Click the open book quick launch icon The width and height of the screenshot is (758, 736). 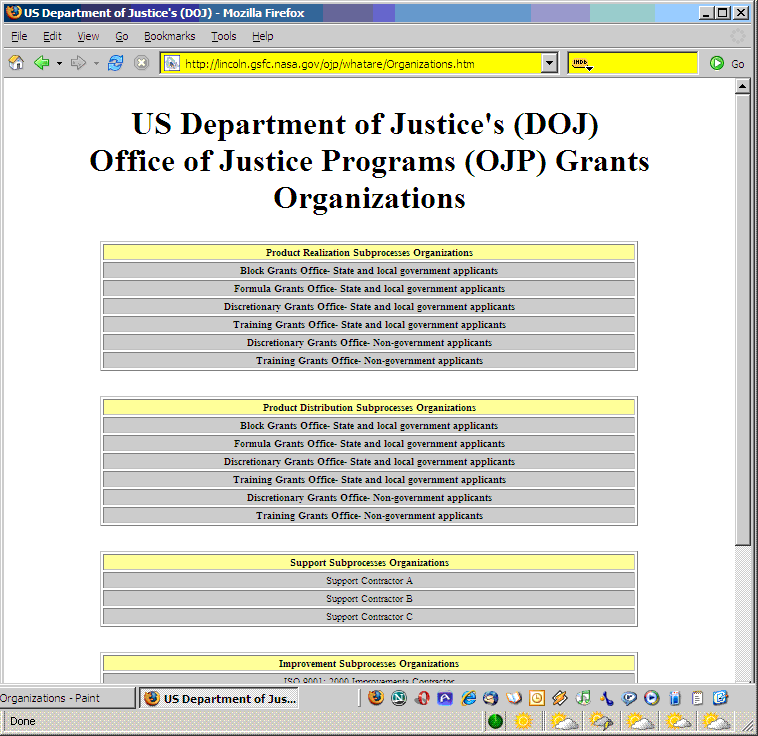(x=514, y=698)
